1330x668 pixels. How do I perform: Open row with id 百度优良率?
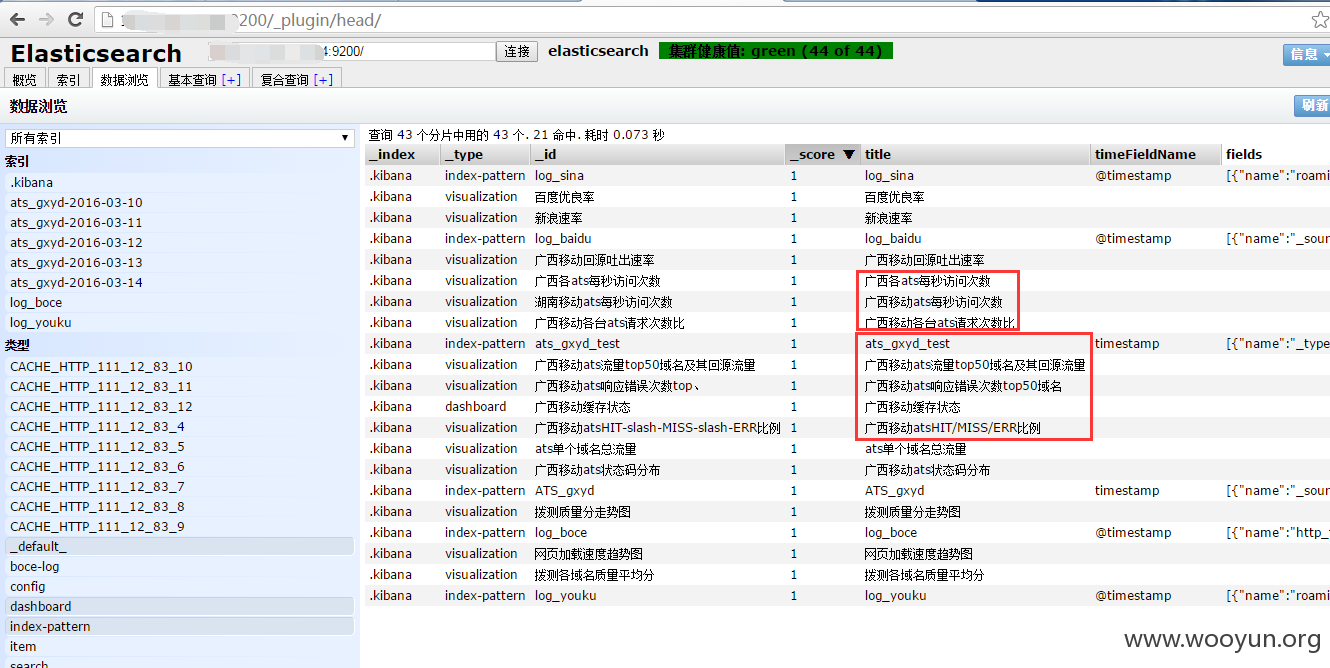[x=848, y=197]
